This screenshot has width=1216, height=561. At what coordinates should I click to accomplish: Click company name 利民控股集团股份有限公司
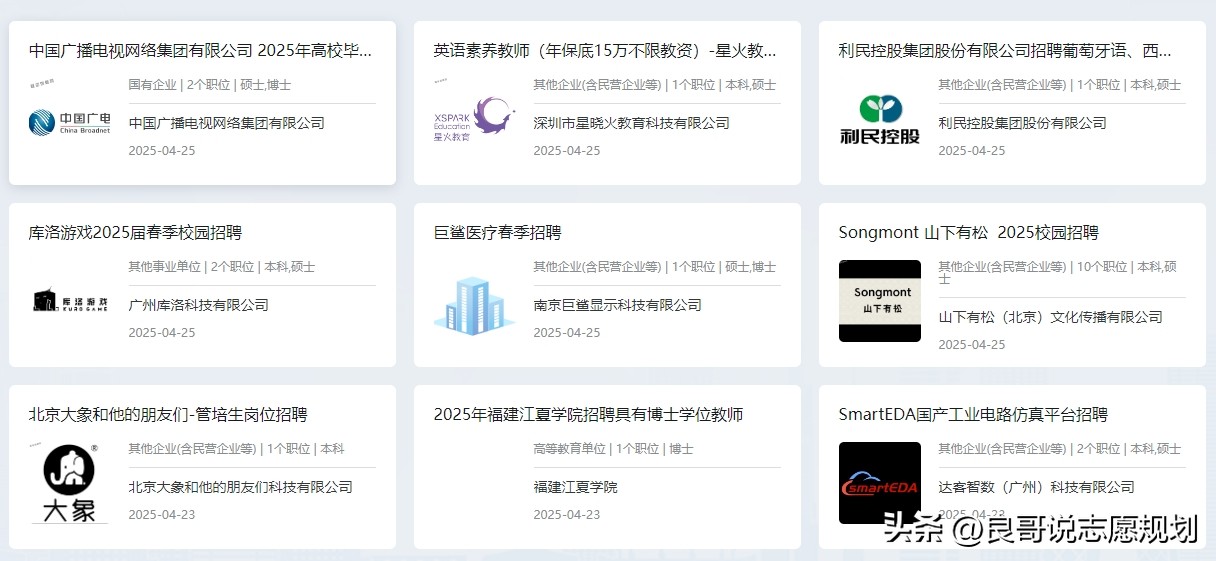click(1022, 123)
